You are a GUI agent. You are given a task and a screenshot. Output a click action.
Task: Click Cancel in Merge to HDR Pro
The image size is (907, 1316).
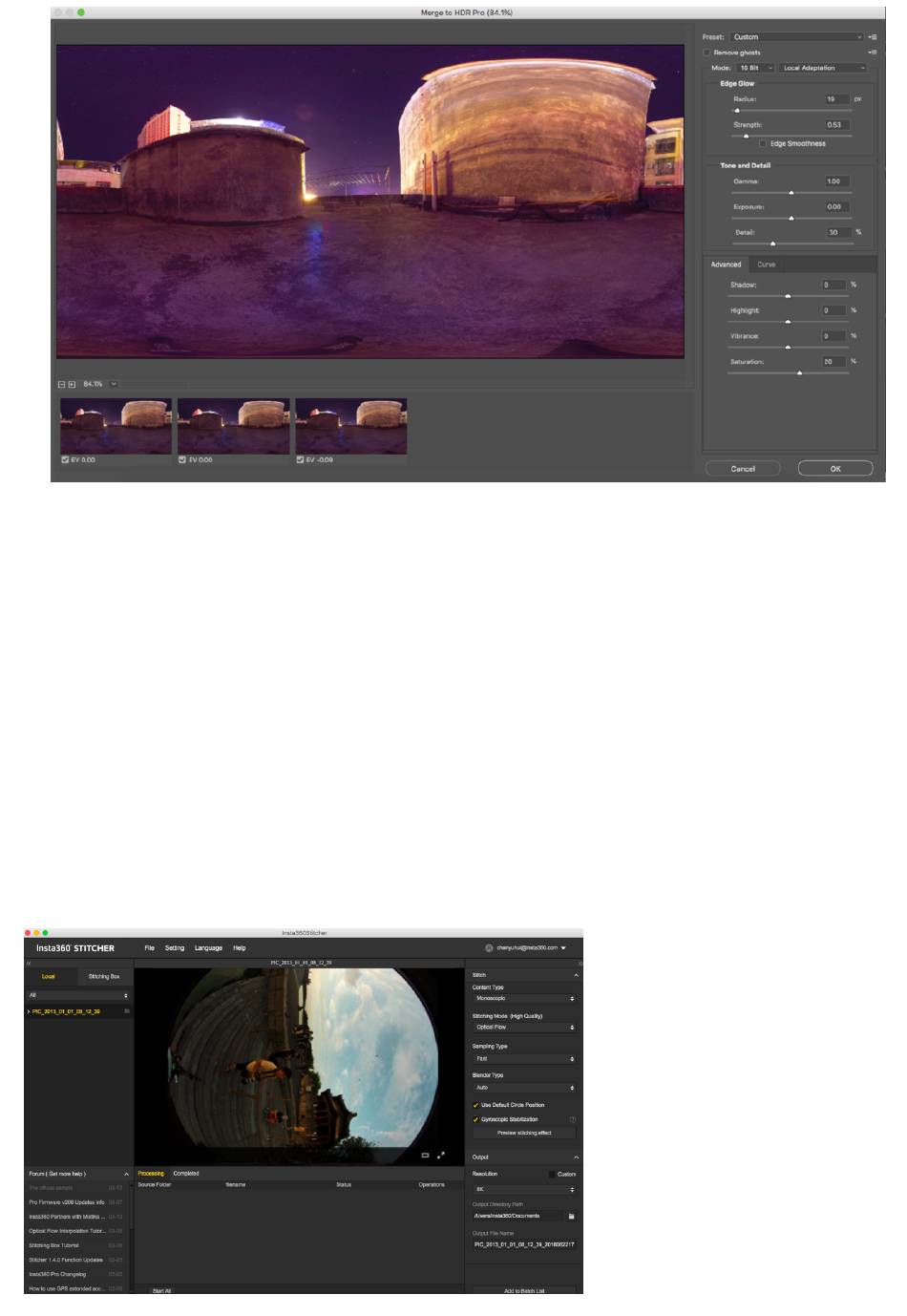click(x=743, y=469)
